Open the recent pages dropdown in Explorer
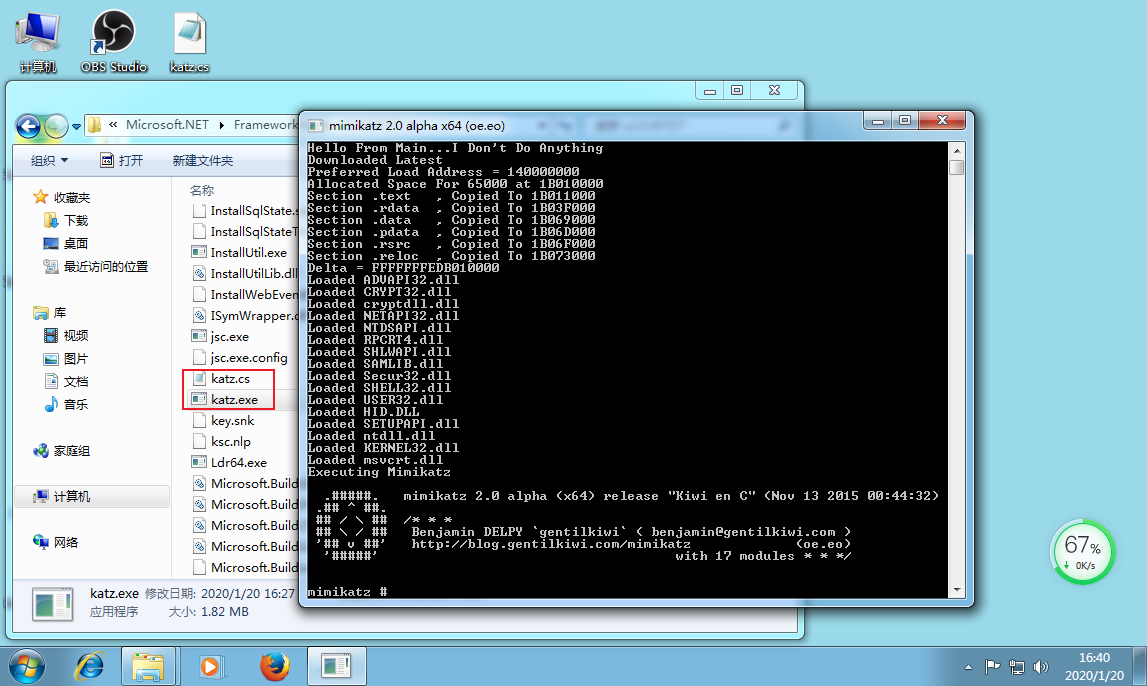The height and width of the screenshot is (686, 1147). point(76,127)
